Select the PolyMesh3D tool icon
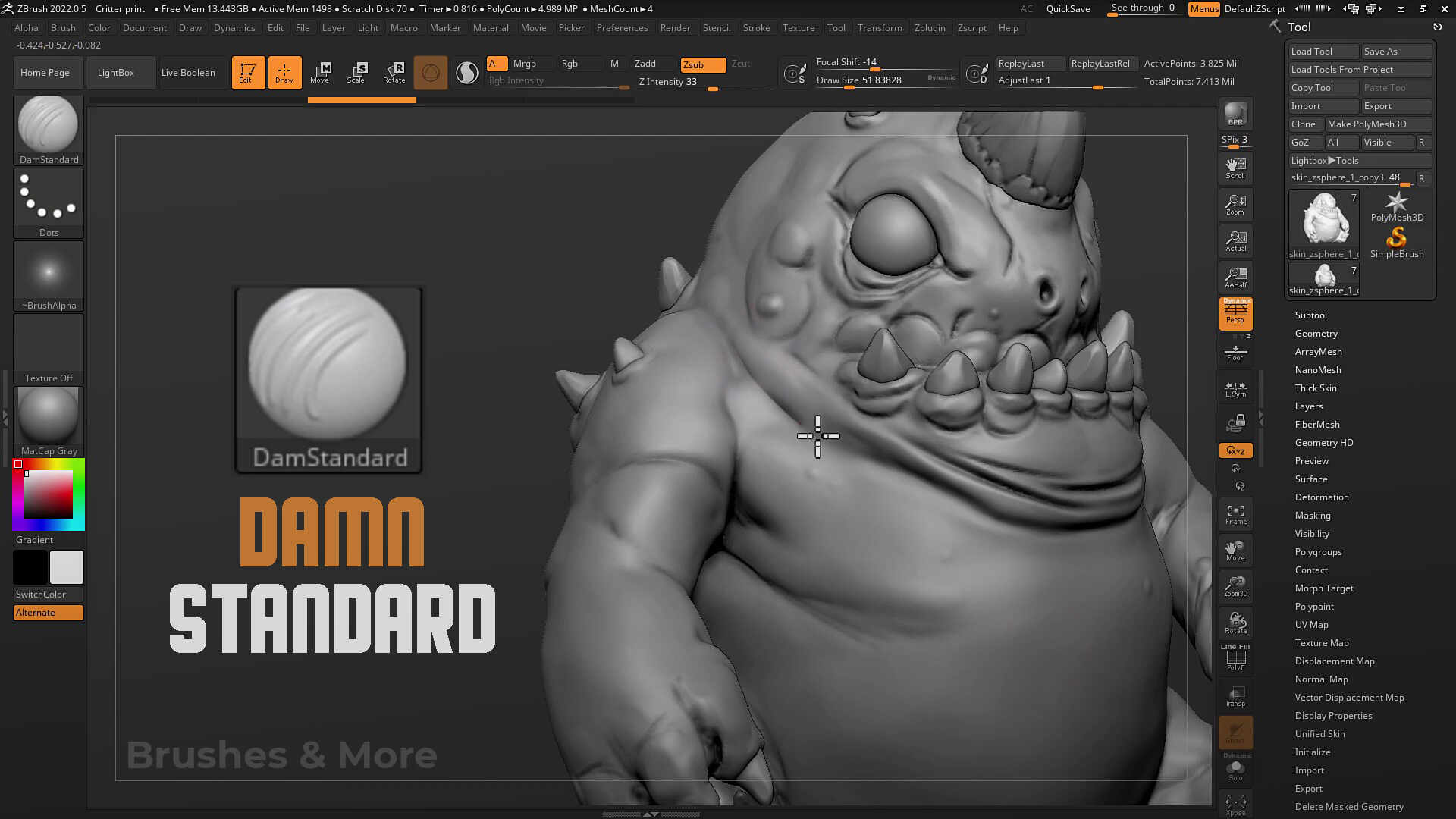Viewport: 1456px width, 819px height. (1397, 207)
